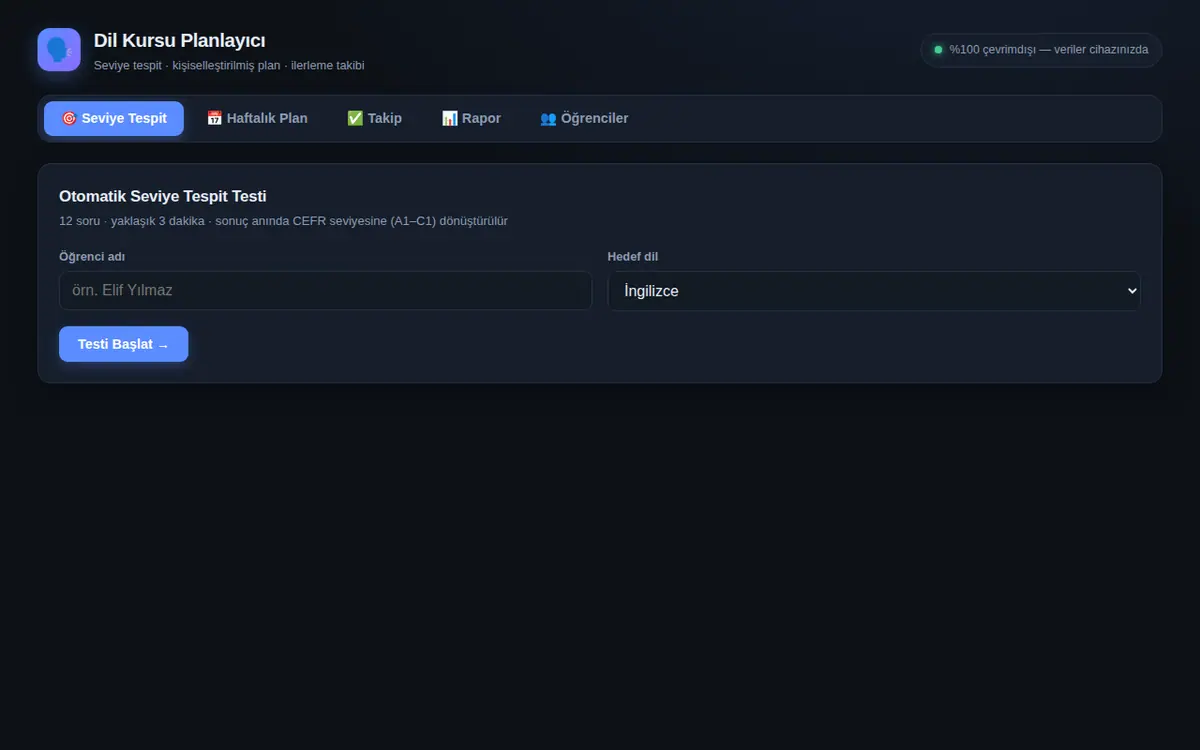Open the Hedef dil dropdown
This screenshot has width=1200, height=750.
point(874,290)
